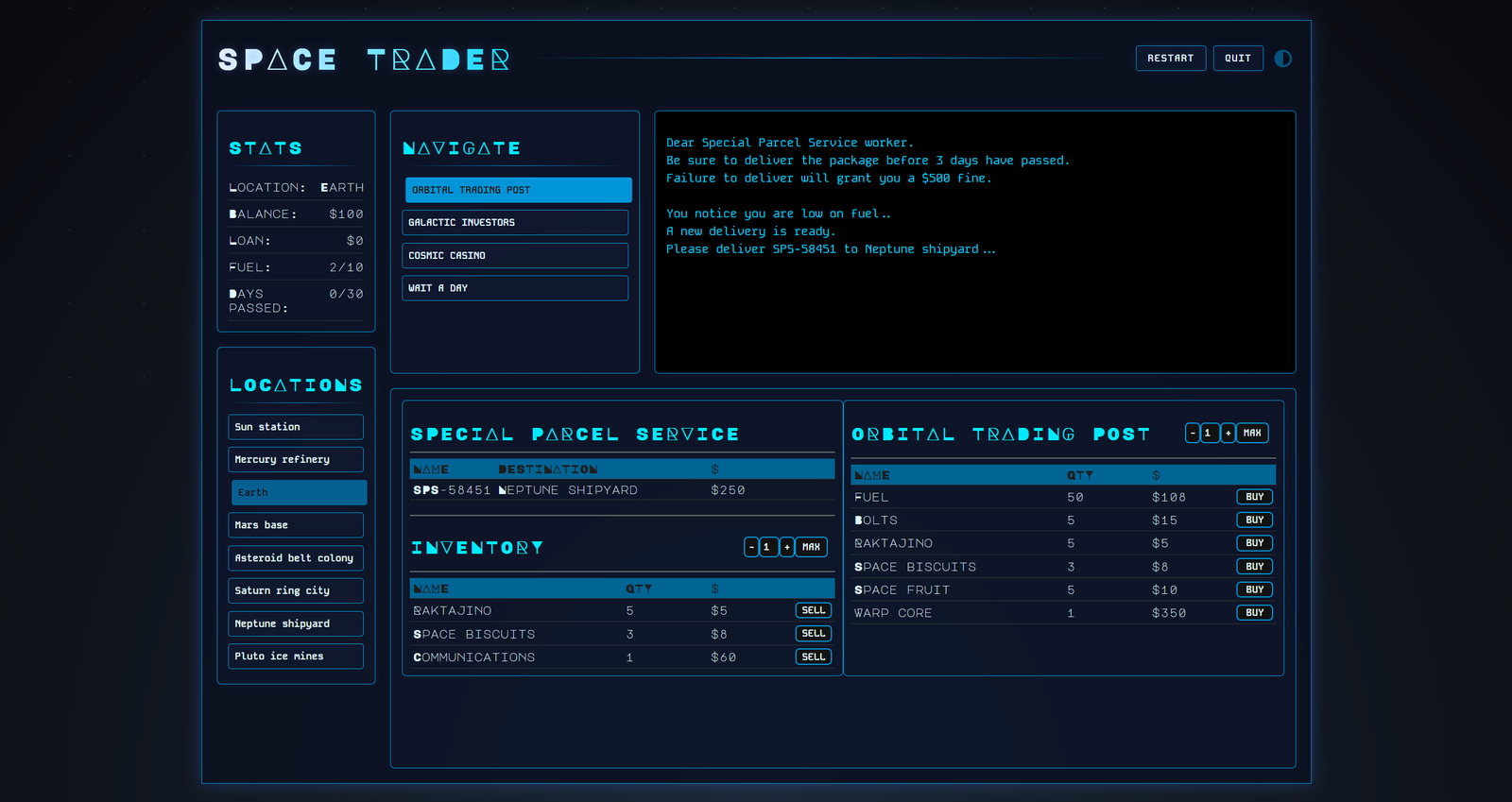1512x802 pixels.
Task: Toggle the dark/light theme icon
Action: (1282, 59)
